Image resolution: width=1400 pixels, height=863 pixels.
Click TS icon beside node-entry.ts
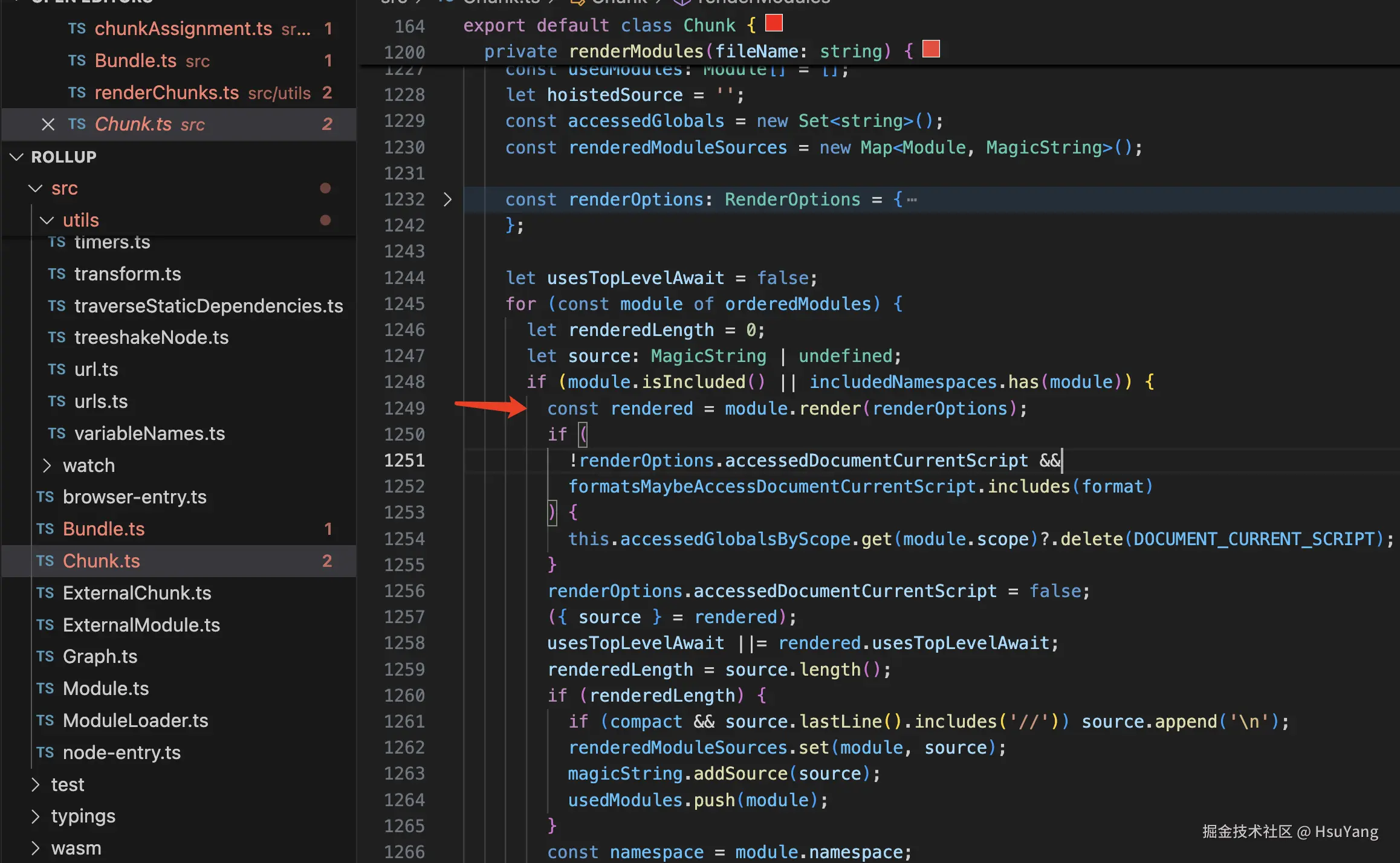coord(45,752)
